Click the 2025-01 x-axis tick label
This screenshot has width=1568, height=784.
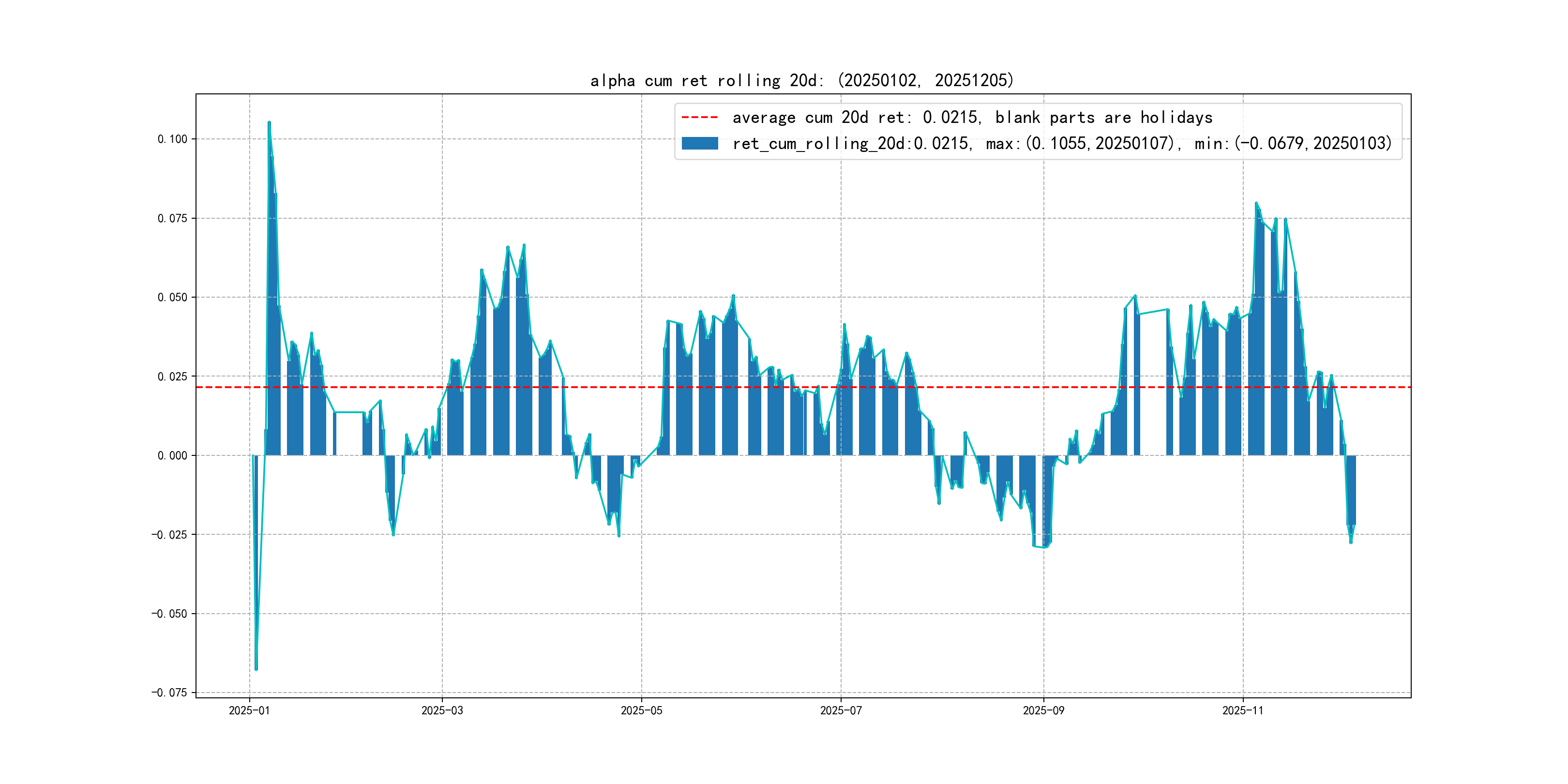tap(249, 710)
